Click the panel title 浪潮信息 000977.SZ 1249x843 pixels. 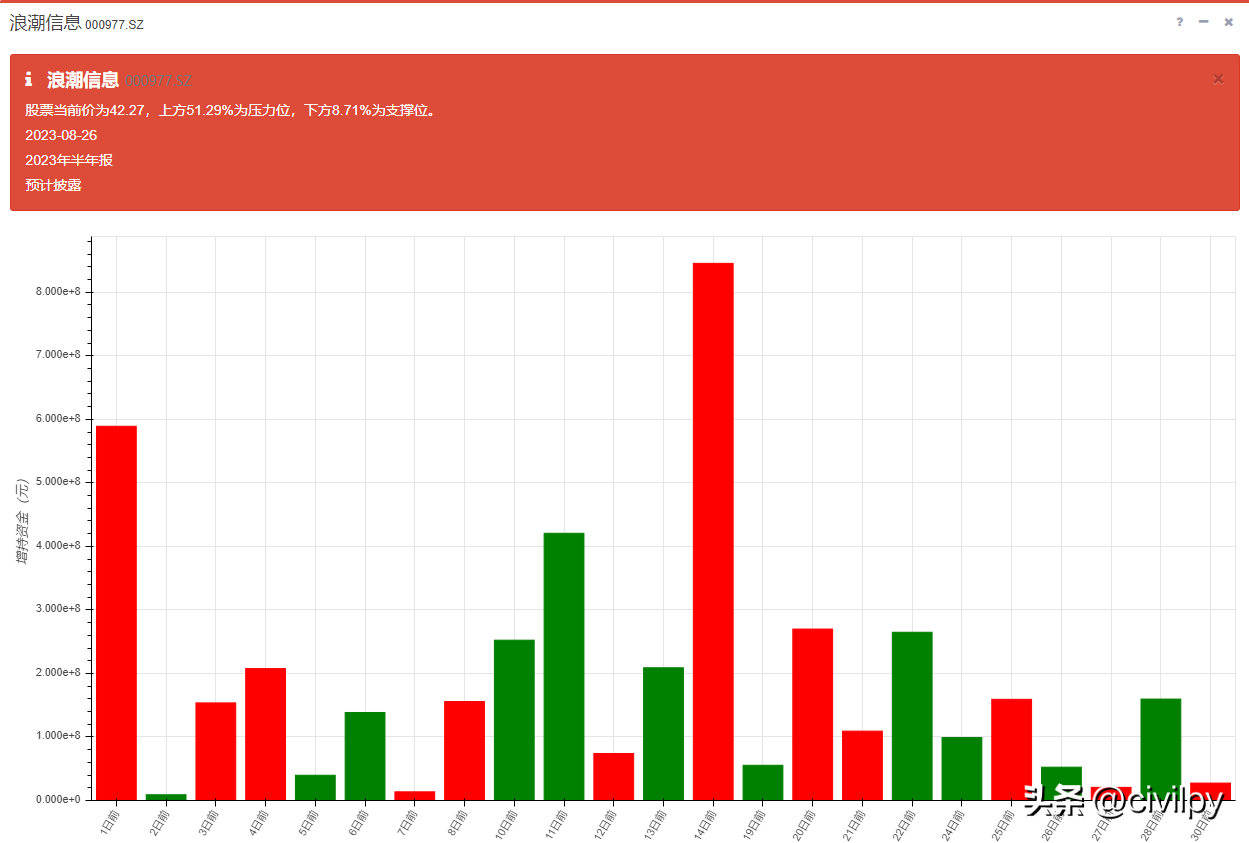tap(77, 23)
